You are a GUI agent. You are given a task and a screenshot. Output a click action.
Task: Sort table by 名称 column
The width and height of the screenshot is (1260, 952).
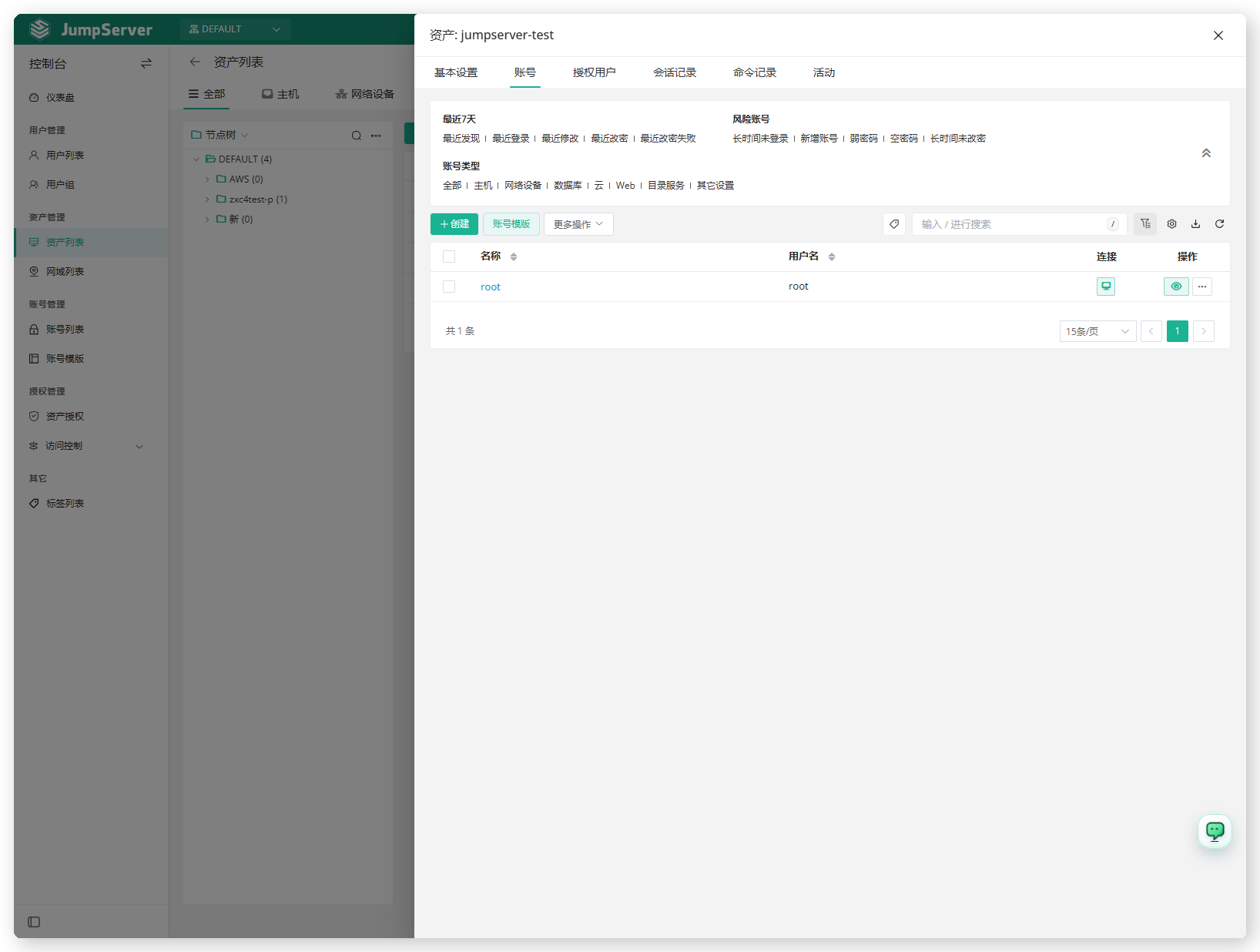click(514, 256)
